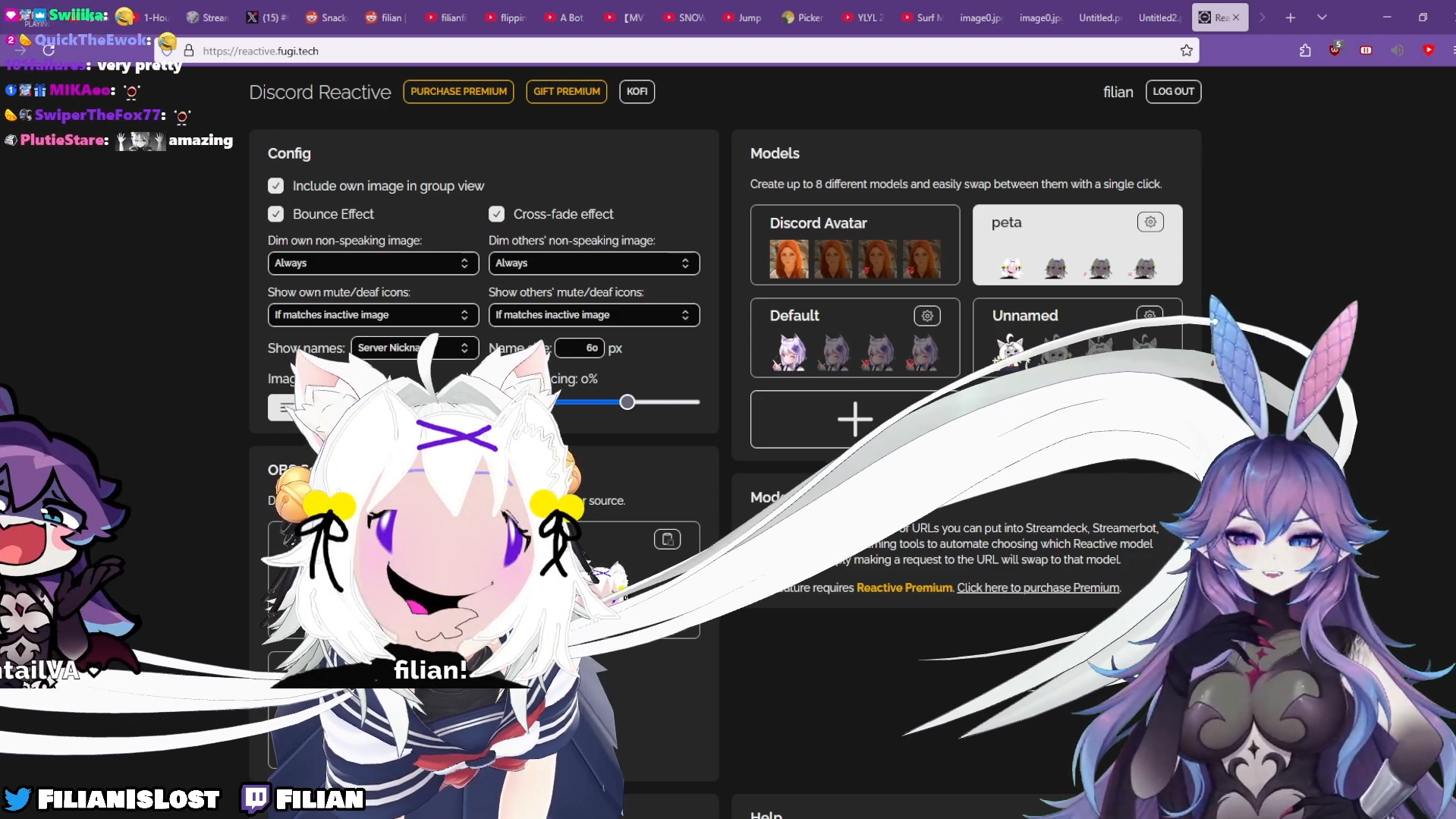Open the browser extensions puzzle icon
Image resolution: width=1456 pixels, height=819 pixels.
pos(1305,50)
